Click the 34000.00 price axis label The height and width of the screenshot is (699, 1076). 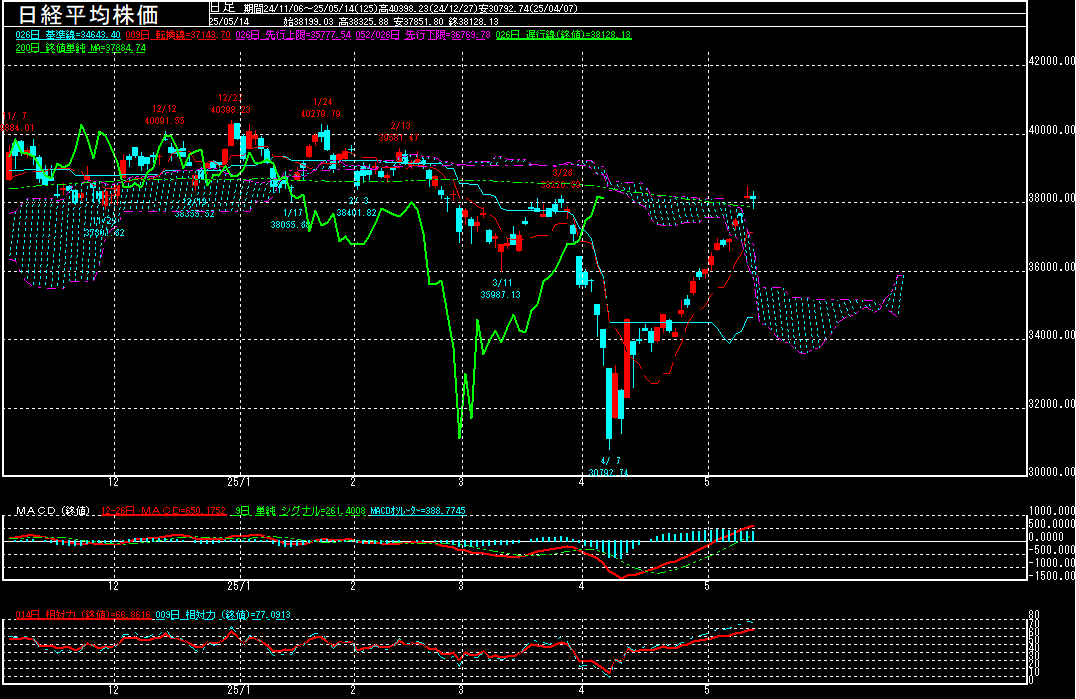pyautogui.click(x=1052, y=335)
